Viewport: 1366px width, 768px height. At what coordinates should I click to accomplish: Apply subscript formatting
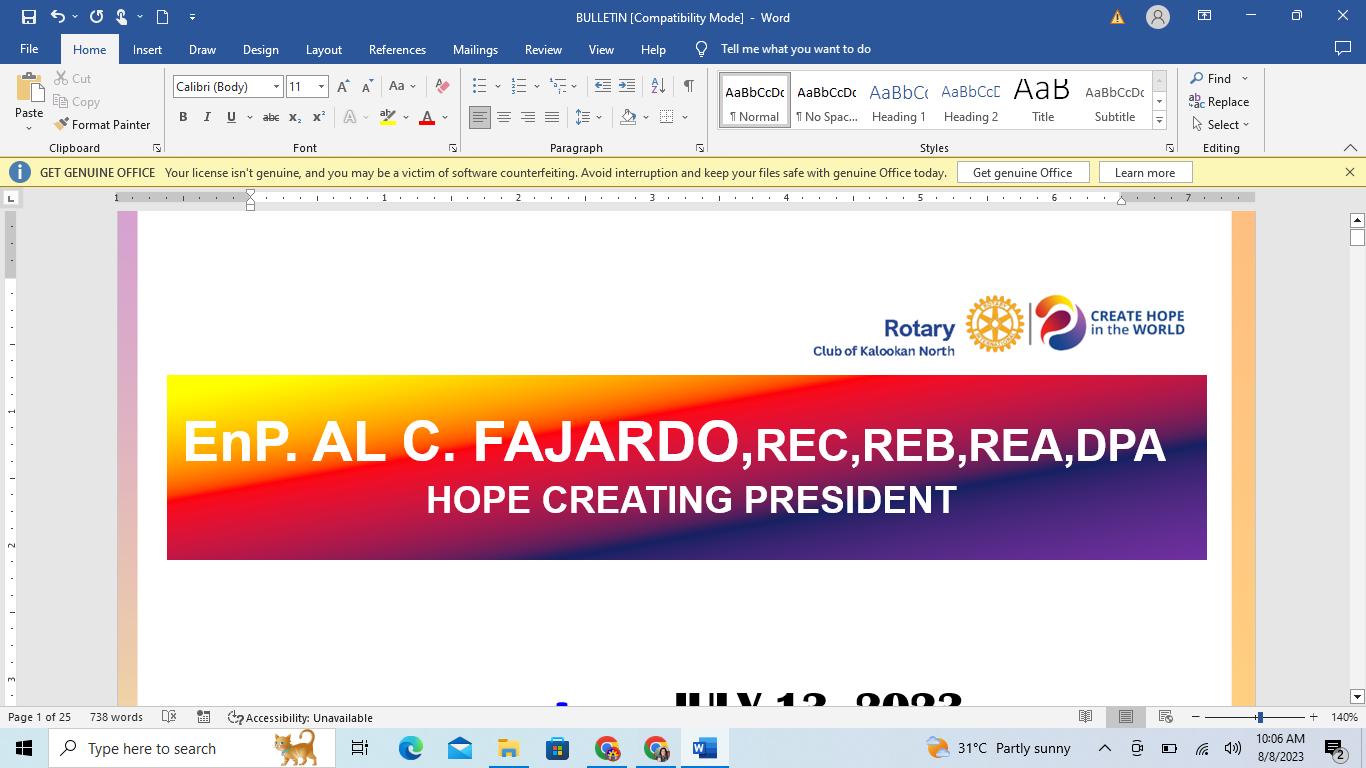click(295, 117)
